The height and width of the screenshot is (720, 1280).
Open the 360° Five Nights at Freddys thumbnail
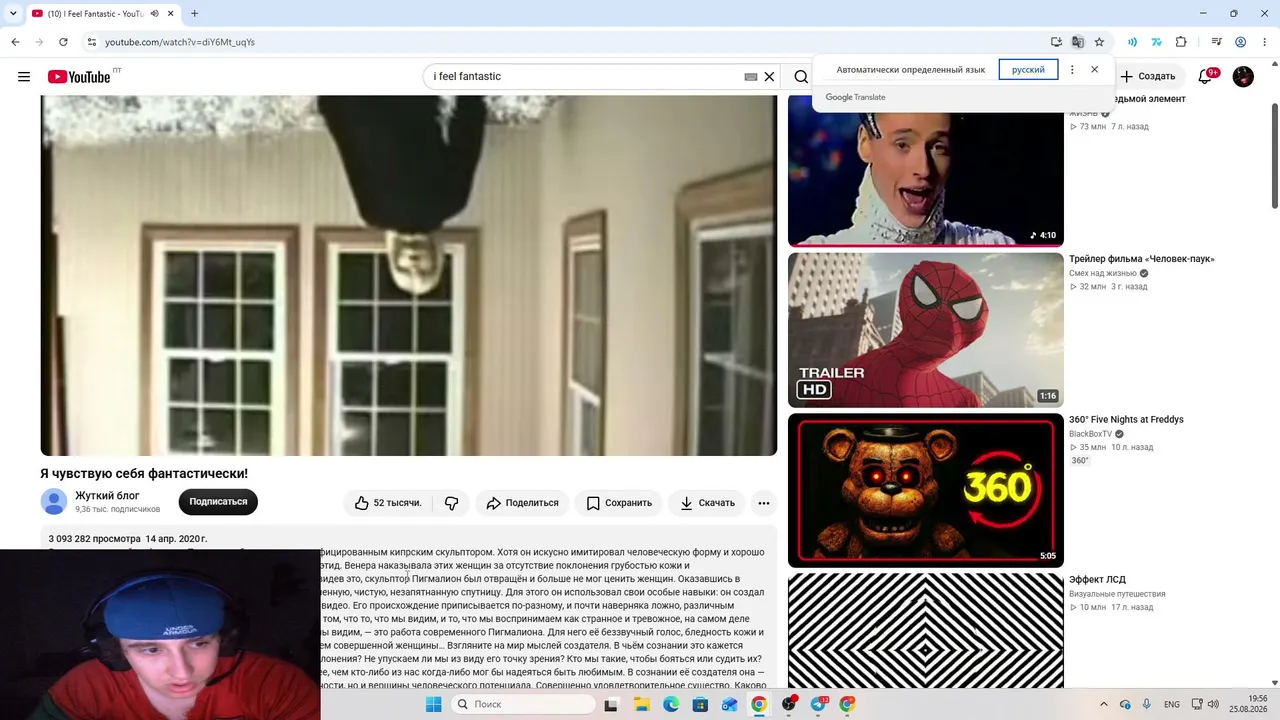(926, 490)
